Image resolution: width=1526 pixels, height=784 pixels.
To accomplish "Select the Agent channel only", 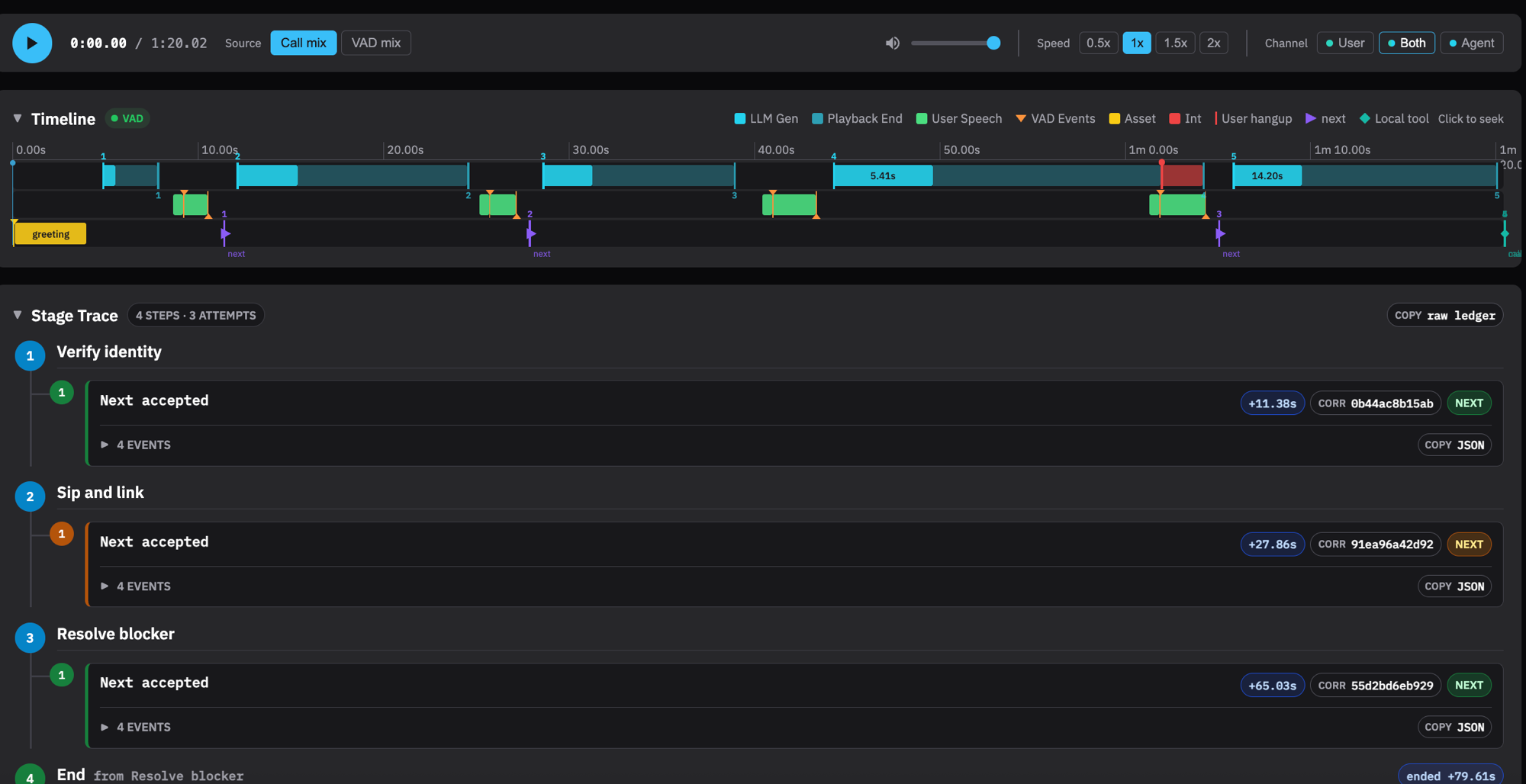I will coord(1472,43).
